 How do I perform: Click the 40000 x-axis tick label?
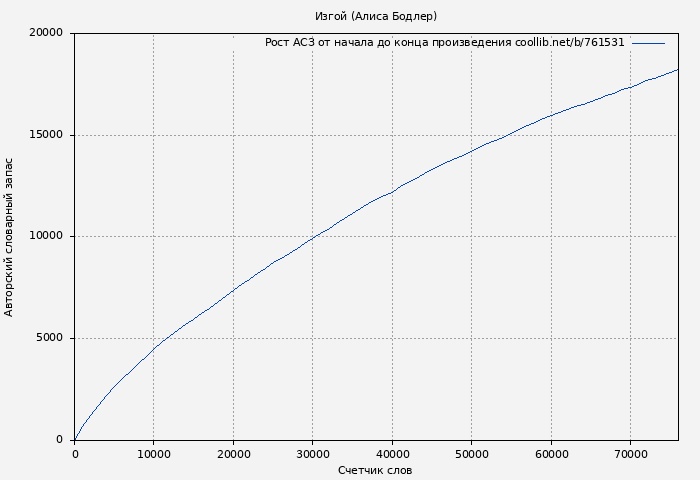point(392,453)
